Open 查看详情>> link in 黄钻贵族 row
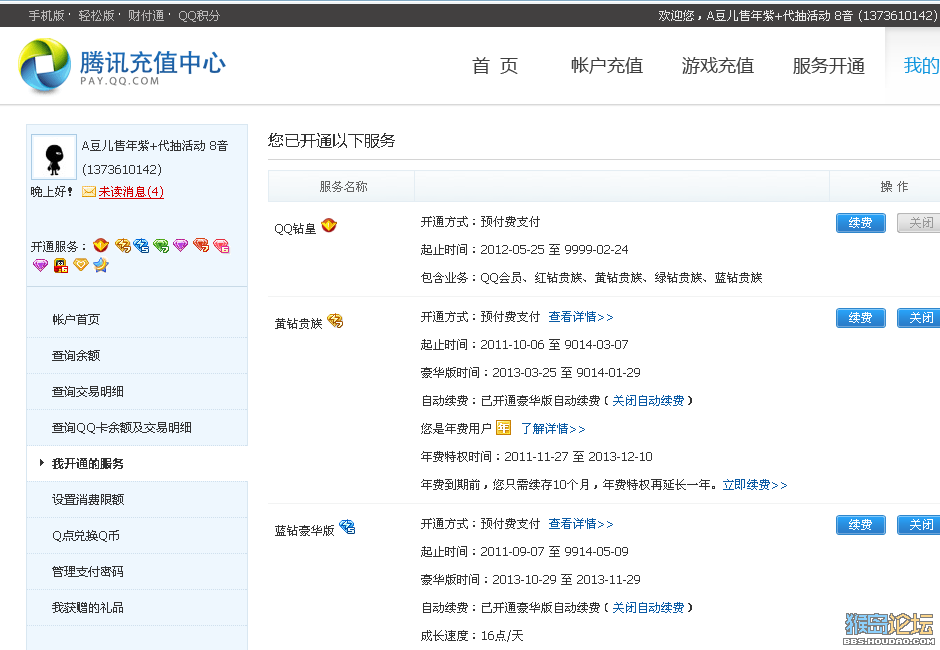Screen dimensions: 940x650 pyautogui.click(x=581, y=317)
